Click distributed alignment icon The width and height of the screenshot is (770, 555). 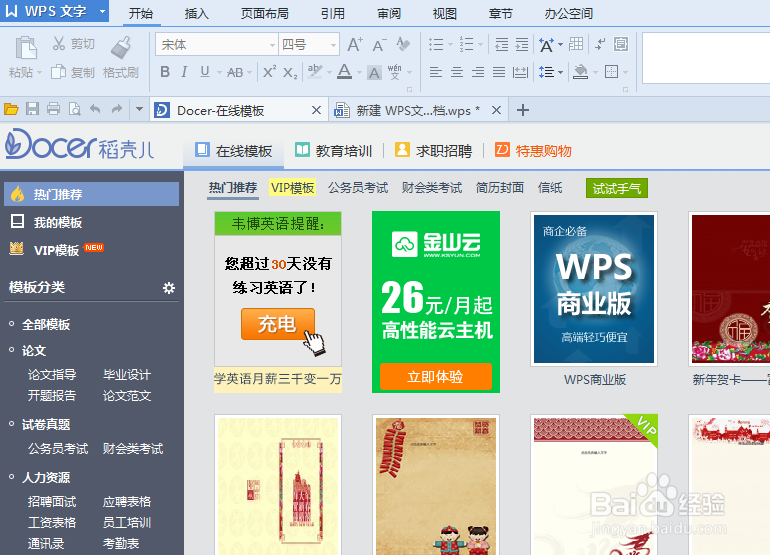click(x=521, y=73)
